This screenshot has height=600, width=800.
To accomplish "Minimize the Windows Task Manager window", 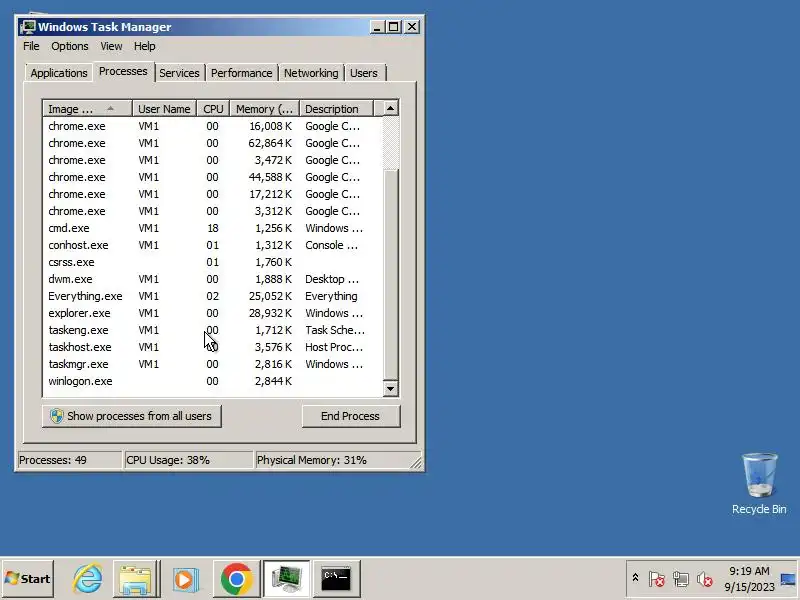I will click(x=377, y=27).
